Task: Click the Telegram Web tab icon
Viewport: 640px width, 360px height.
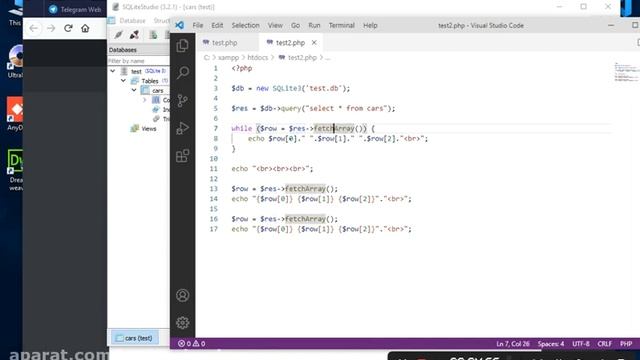Action: (x=53, y=9)
